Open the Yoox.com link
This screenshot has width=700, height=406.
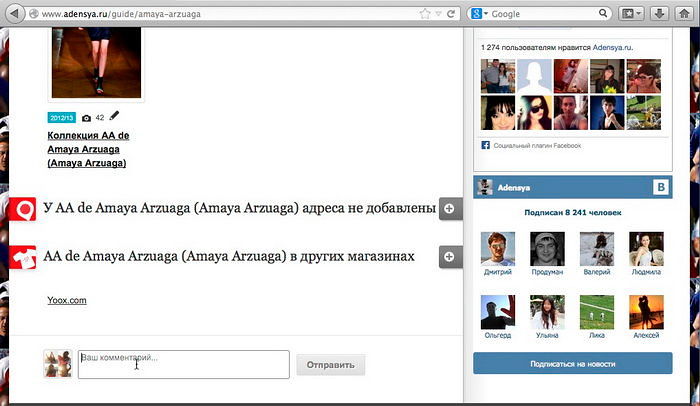tap(67, 300)
